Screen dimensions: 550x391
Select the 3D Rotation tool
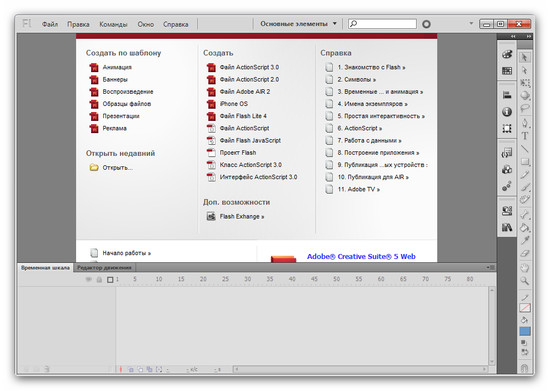(525, 95)
